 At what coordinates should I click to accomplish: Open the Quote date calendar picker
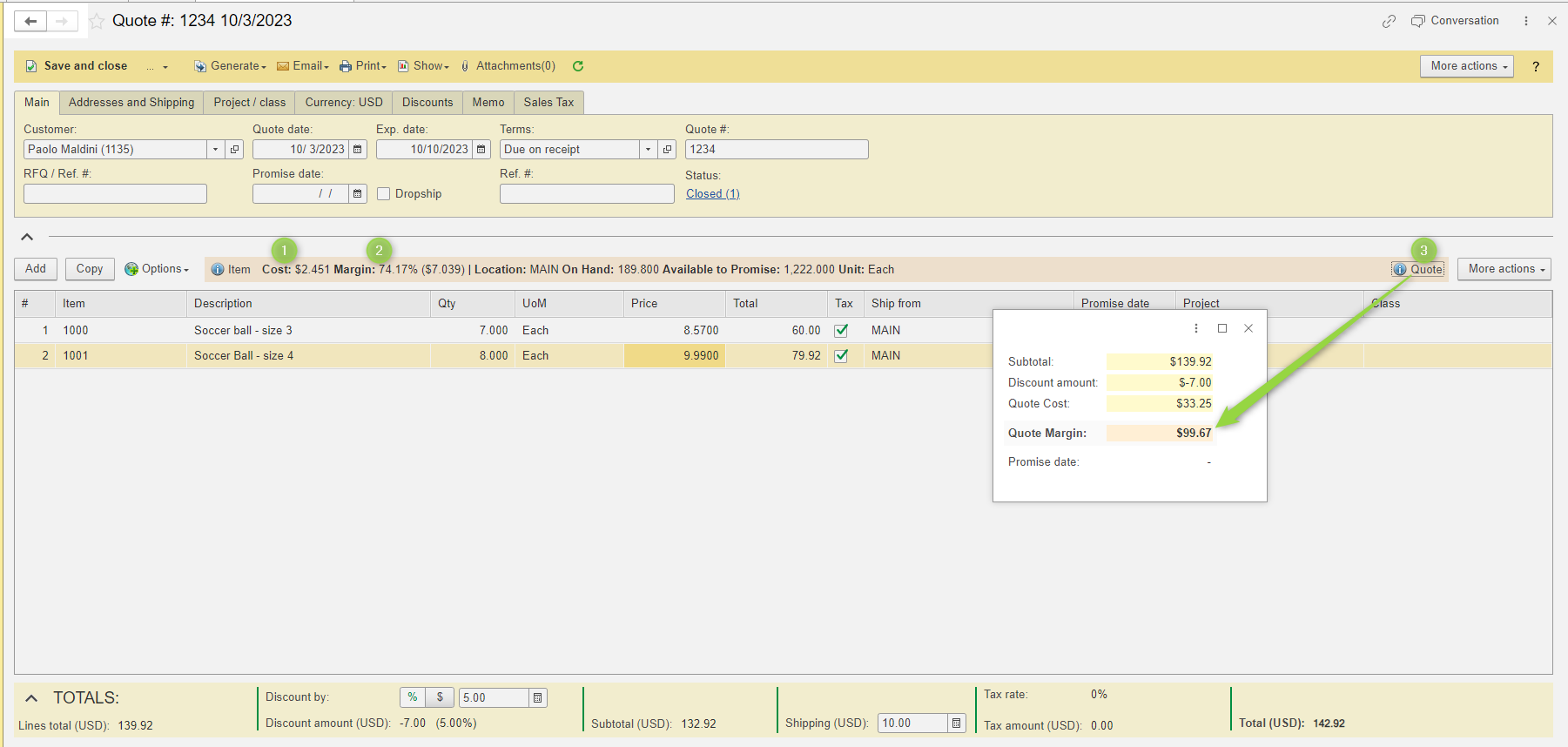tap(358, 150)
